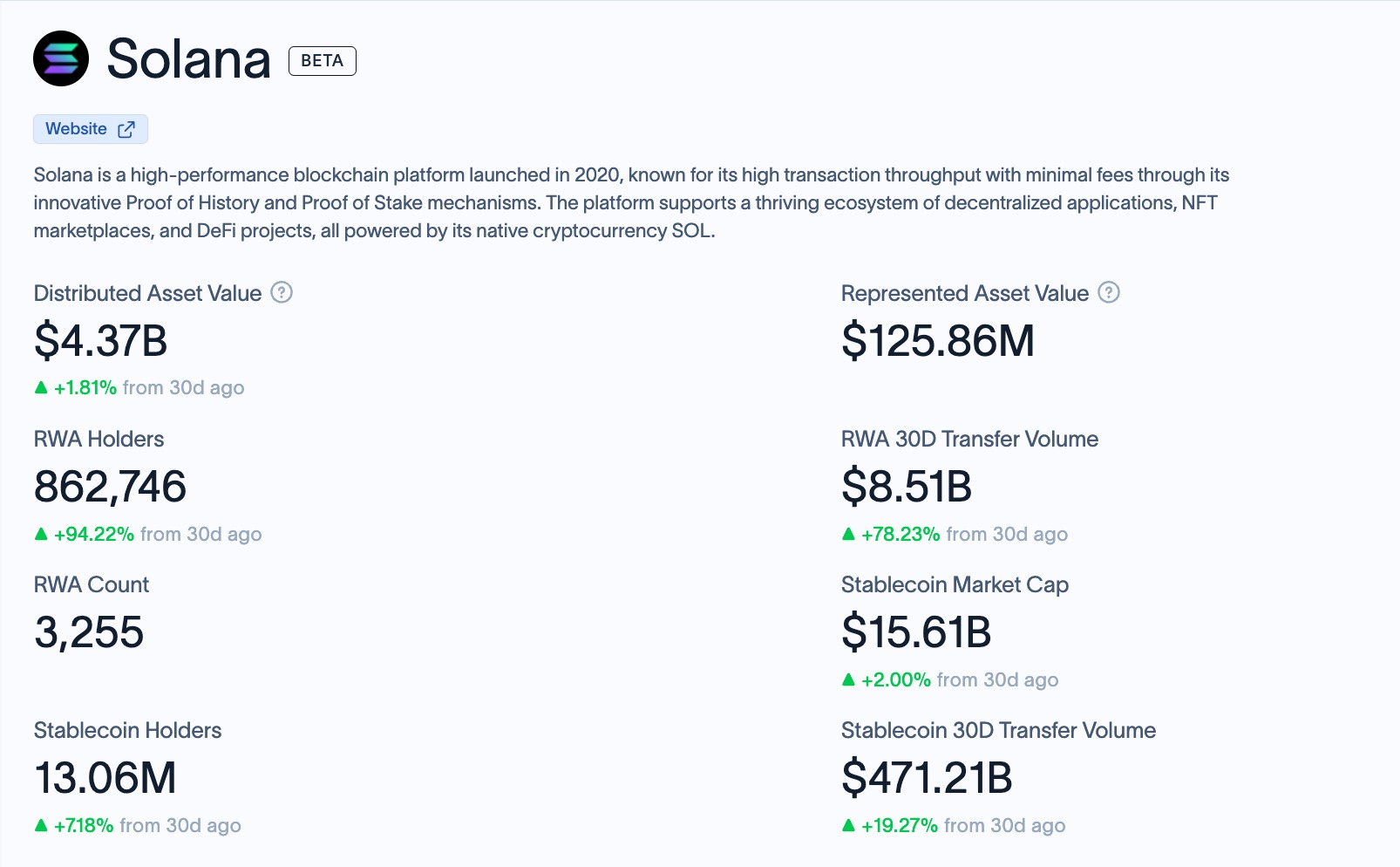
Task: Click the +1.81% change under Distributed Asset Value
Action: tap(85, 387)
